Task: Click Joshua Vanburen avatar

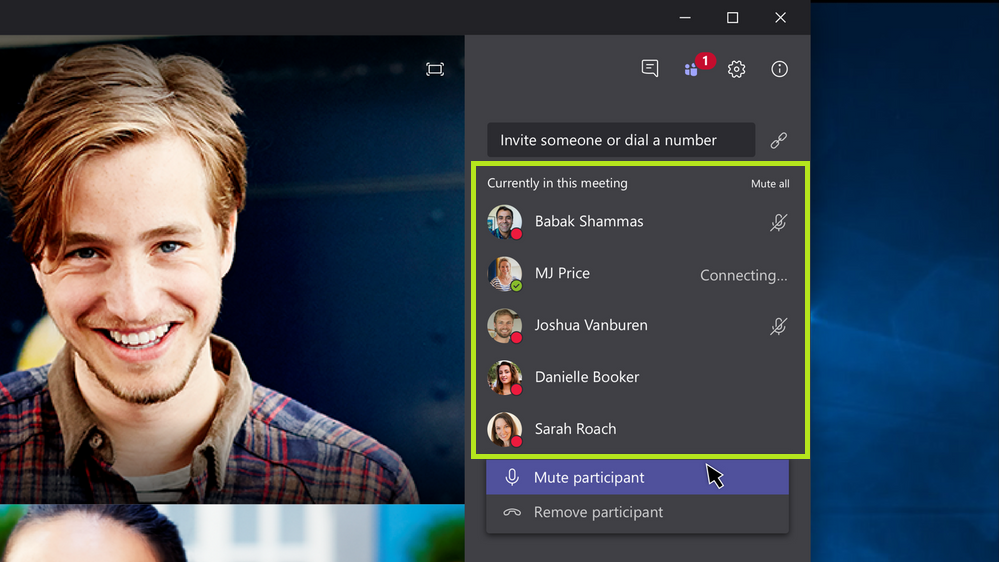Action: [505, 326]
